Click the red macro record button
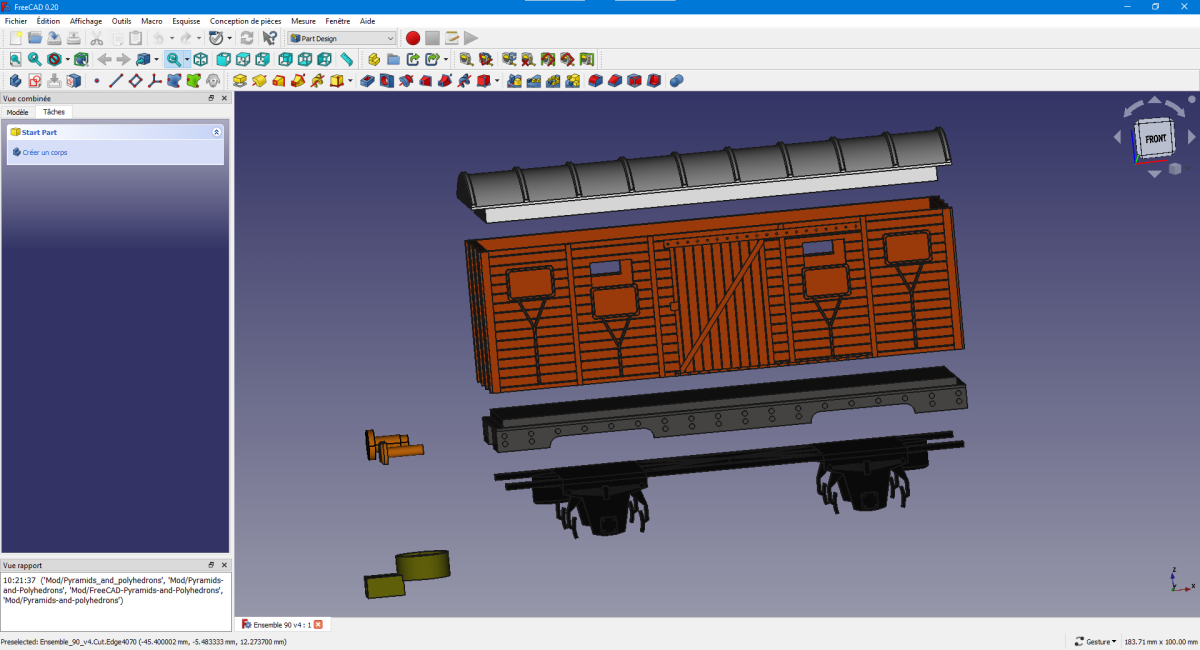Viewport: 1200px width, 650px height. [413, 38]
